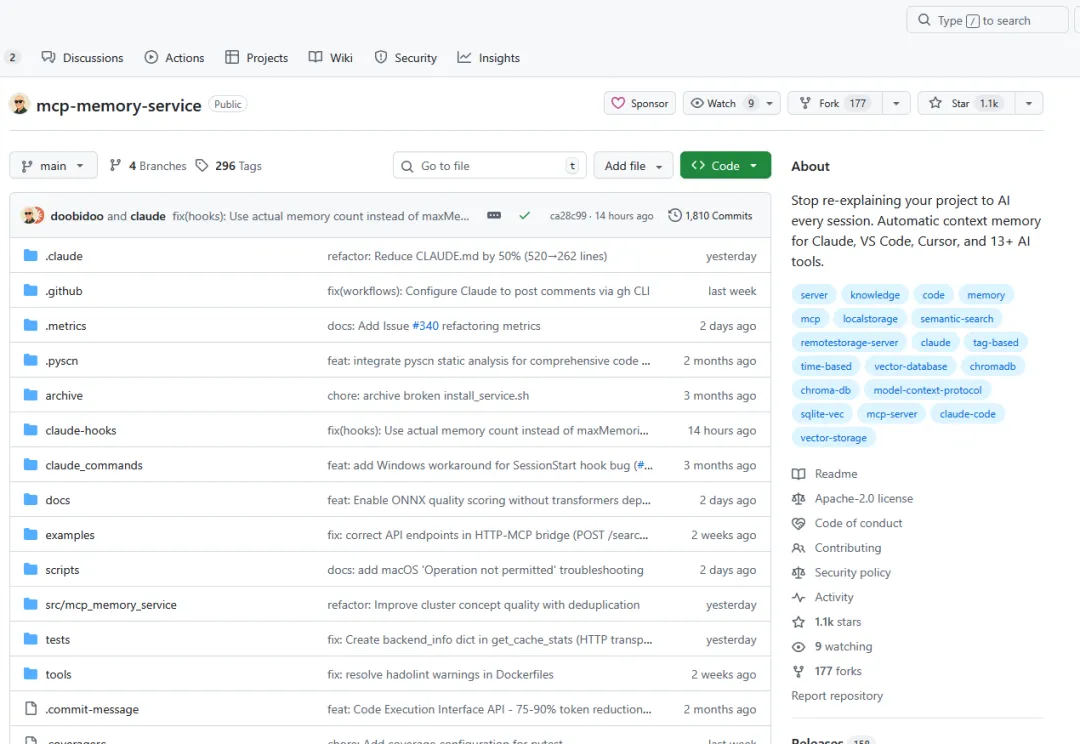Select the model-context-protocol topic tag
1080x744 pixels.
pos(927,390)
